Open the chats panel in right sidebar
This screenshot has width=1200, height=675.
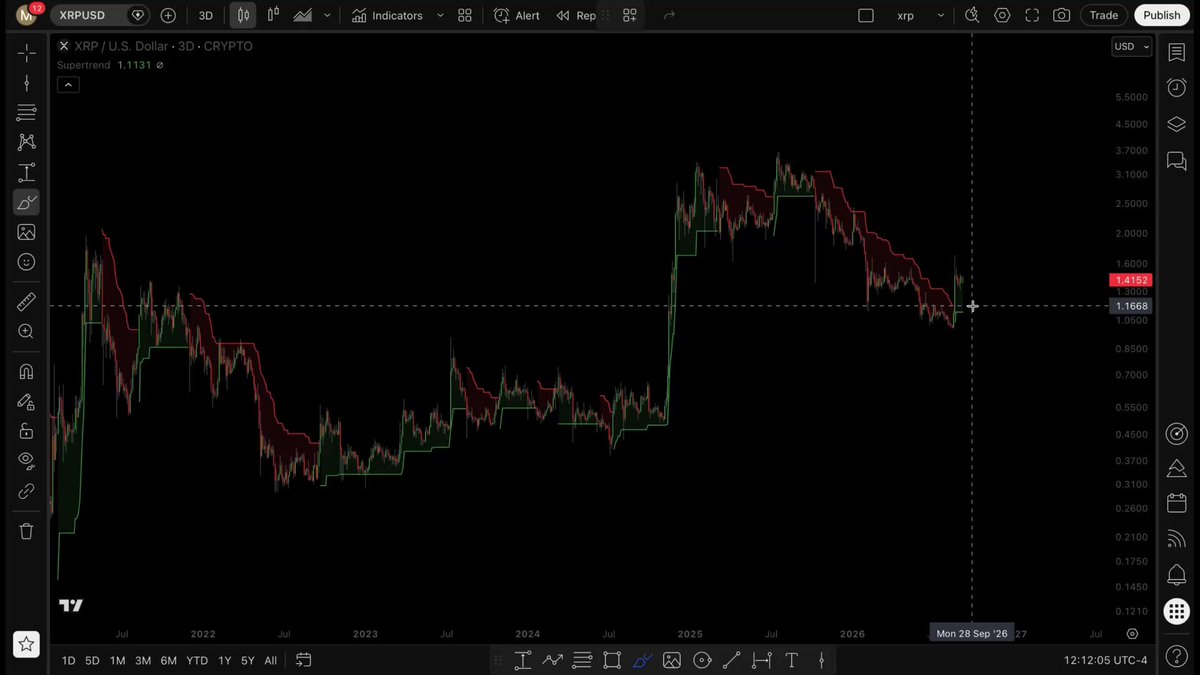(1177, 160)
